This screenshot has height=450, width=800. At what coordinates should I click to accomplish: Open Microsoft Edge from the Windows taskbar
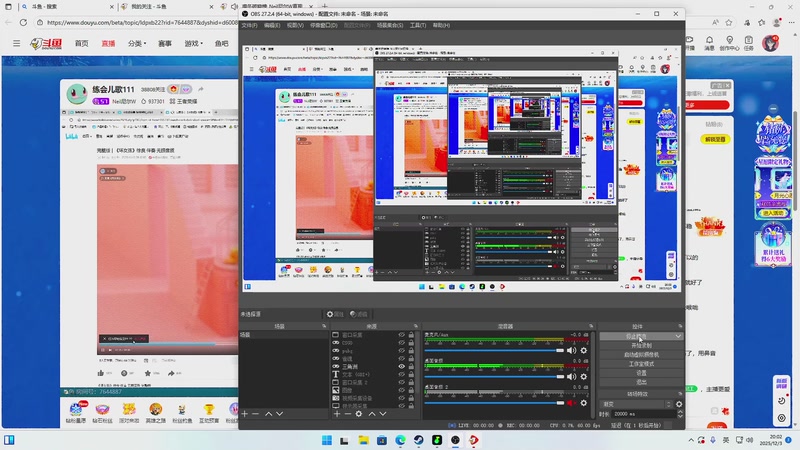[401, 439]
